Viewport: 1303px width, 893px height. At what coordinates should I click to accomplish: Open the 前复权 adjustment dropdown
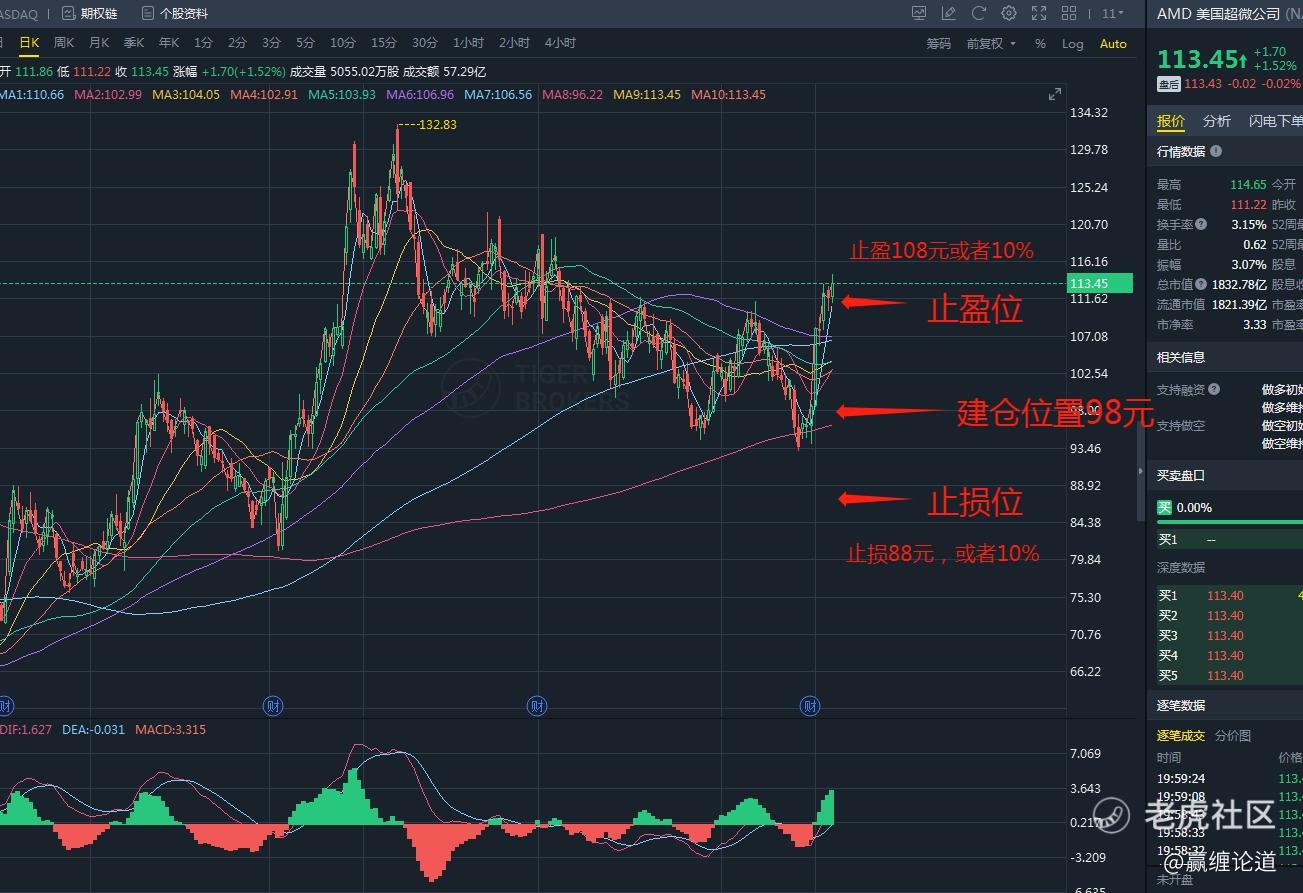(991, 43)
